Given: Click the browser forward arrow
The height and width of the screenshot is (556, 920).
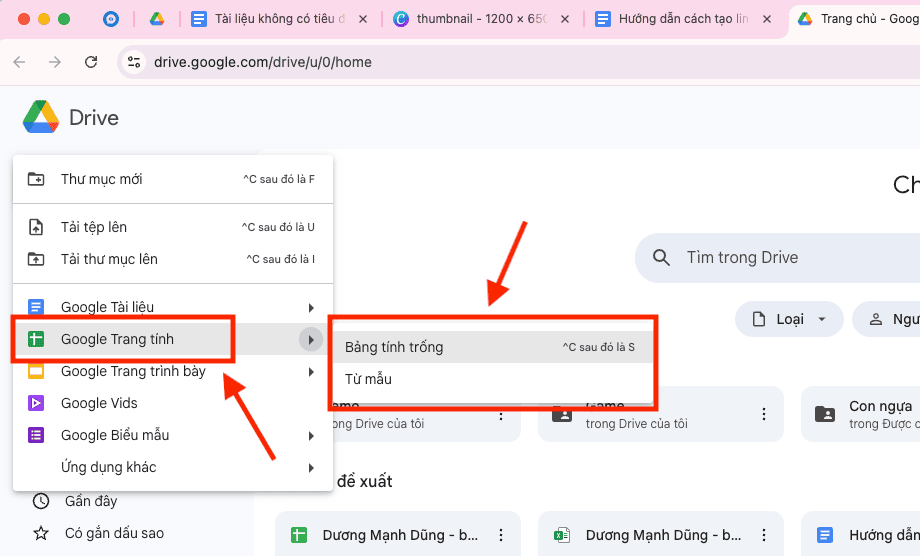Looking at the screenshot, I should pos(55,62).
